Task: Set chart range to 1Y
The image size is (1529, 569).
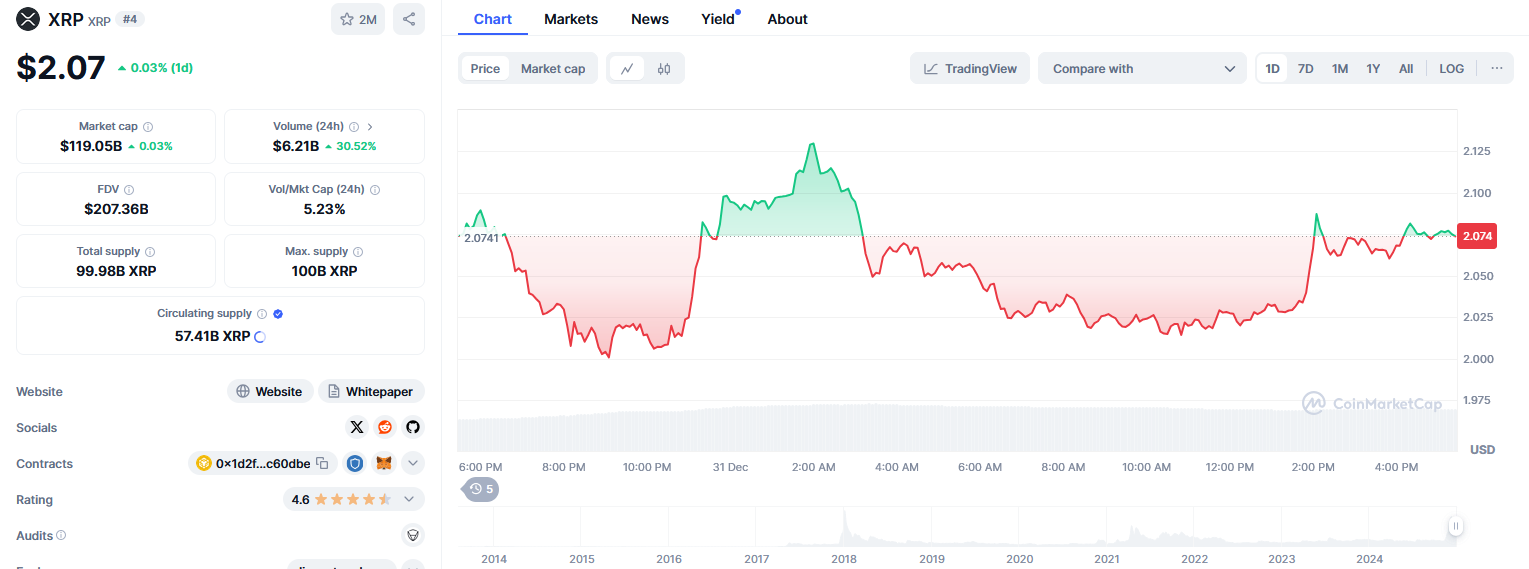Action: 1373,68
